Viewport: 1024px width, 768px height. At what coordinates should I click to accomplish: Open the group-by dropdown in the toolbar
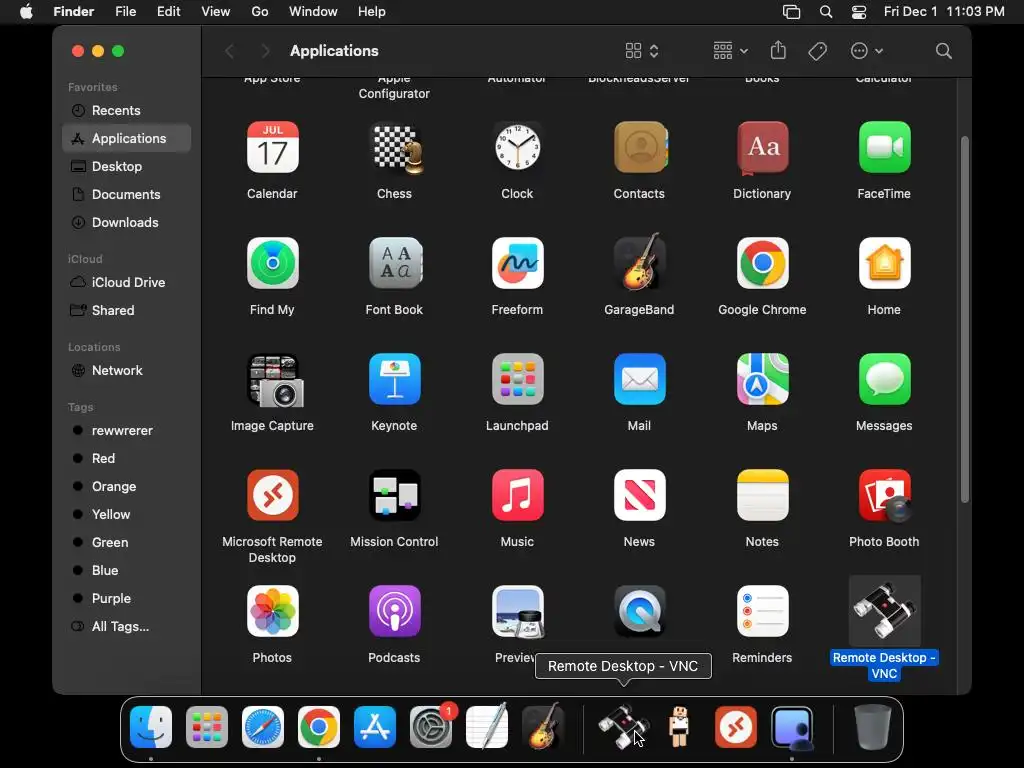[730, 51]
